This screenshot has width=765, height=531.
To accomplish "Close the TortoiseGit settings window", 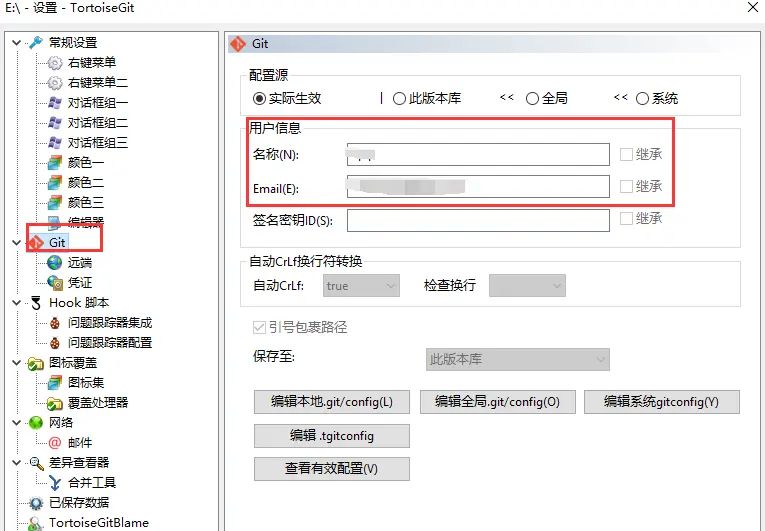I will (753, 7).
